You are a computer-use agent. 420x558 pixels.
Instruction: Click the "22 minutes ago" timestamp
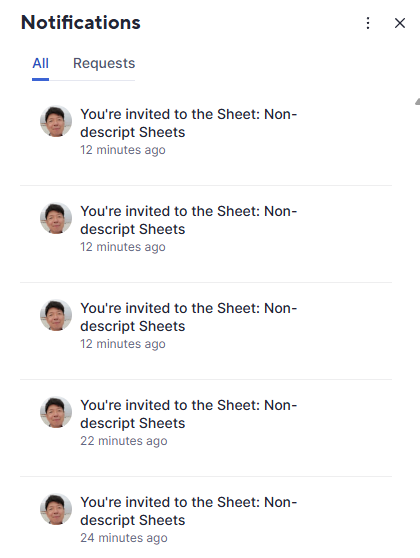124,441
